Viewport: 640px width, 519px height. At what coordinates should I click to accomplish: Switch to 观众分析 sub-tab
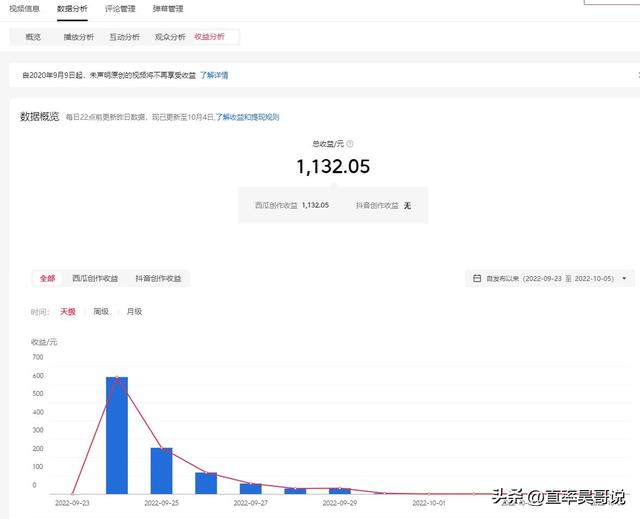pyautogui.click(x=170, y=37)
